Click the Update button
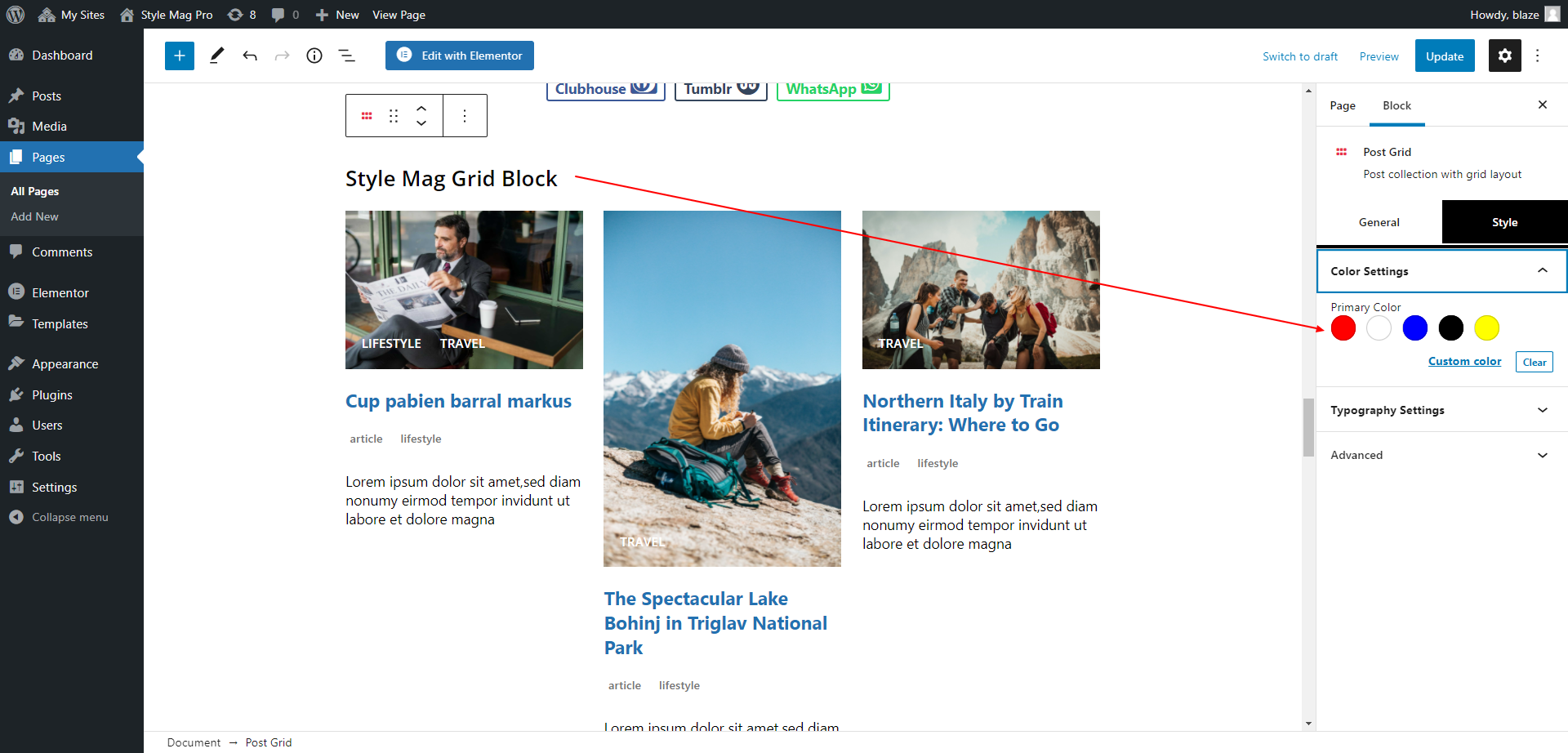The image size is (1568, 753). (x=1444, y=56)
